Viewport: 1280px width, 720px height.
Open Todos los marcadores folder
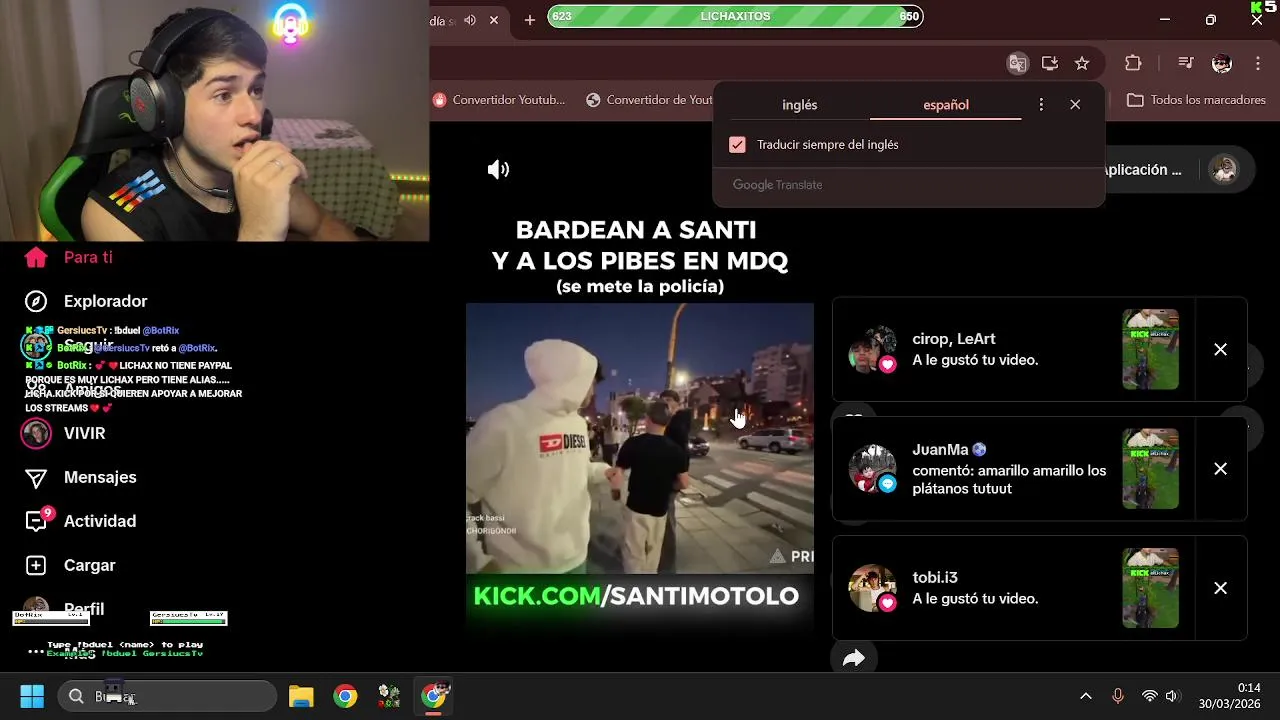1196,100
